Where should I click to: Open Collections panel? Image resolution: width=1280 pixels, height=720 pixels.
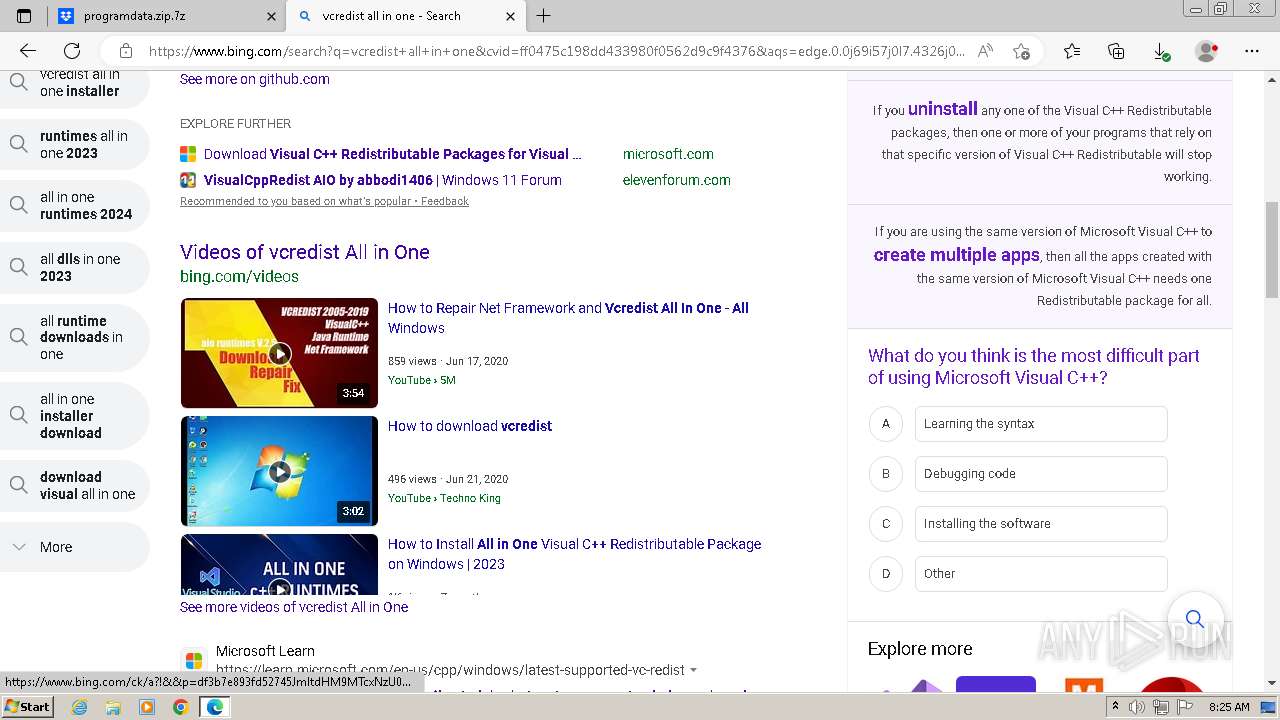tap(1116, 51)
